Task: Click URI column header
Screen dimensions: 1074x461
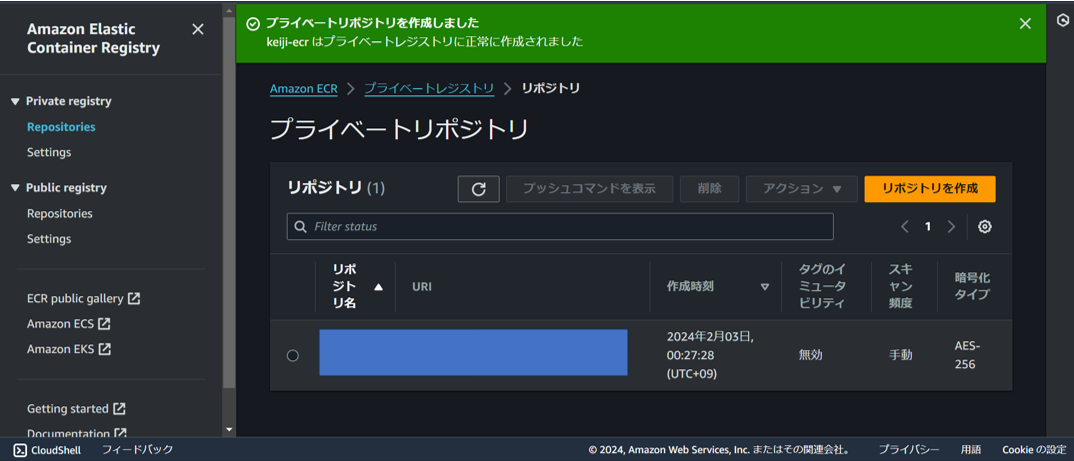Action: click(422, 287)
